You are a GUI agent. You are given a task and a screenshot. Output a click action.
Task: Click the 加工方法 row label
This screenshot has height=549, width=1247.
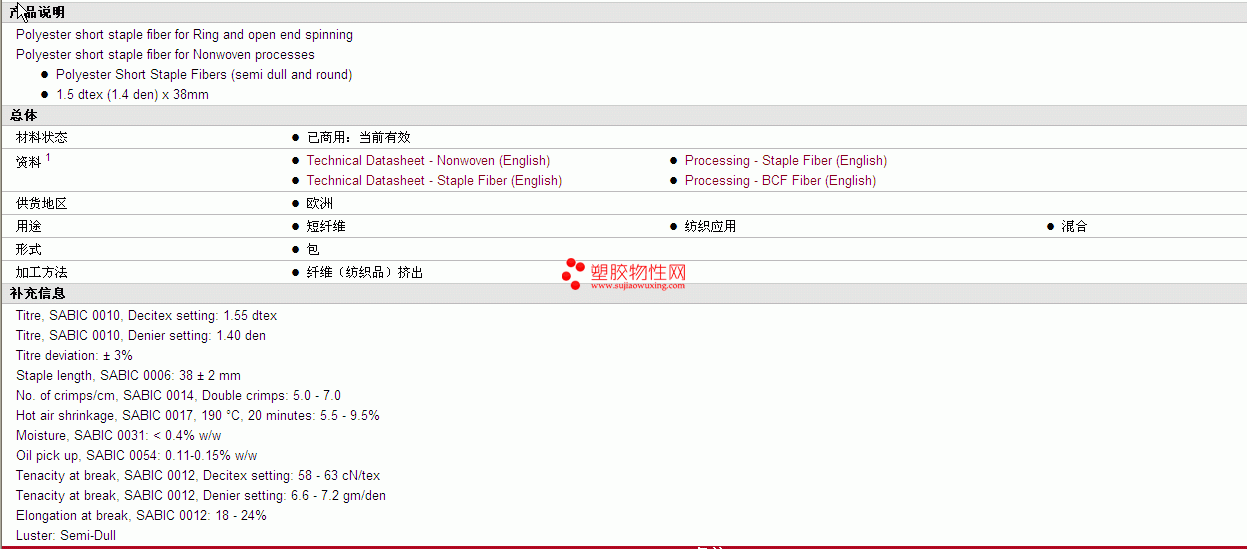(42, 272)
